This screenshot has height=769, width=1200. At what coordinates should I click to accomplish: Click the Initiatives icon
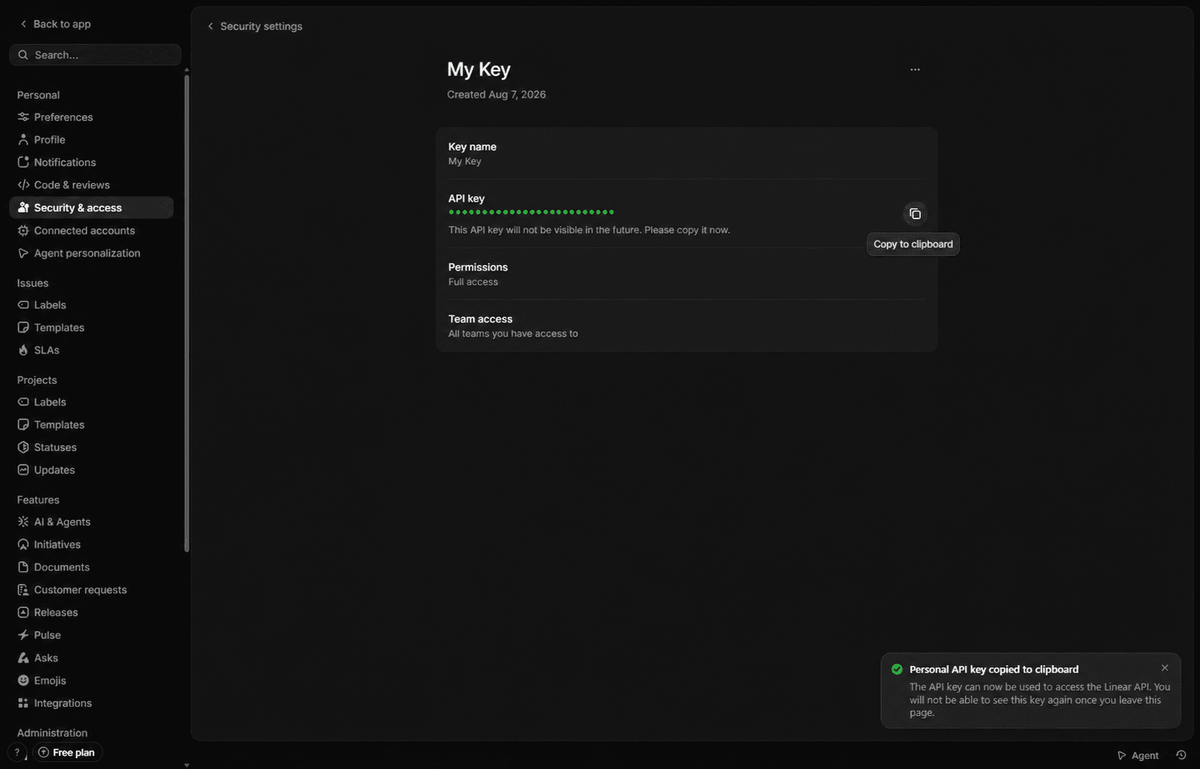(24, 545)
